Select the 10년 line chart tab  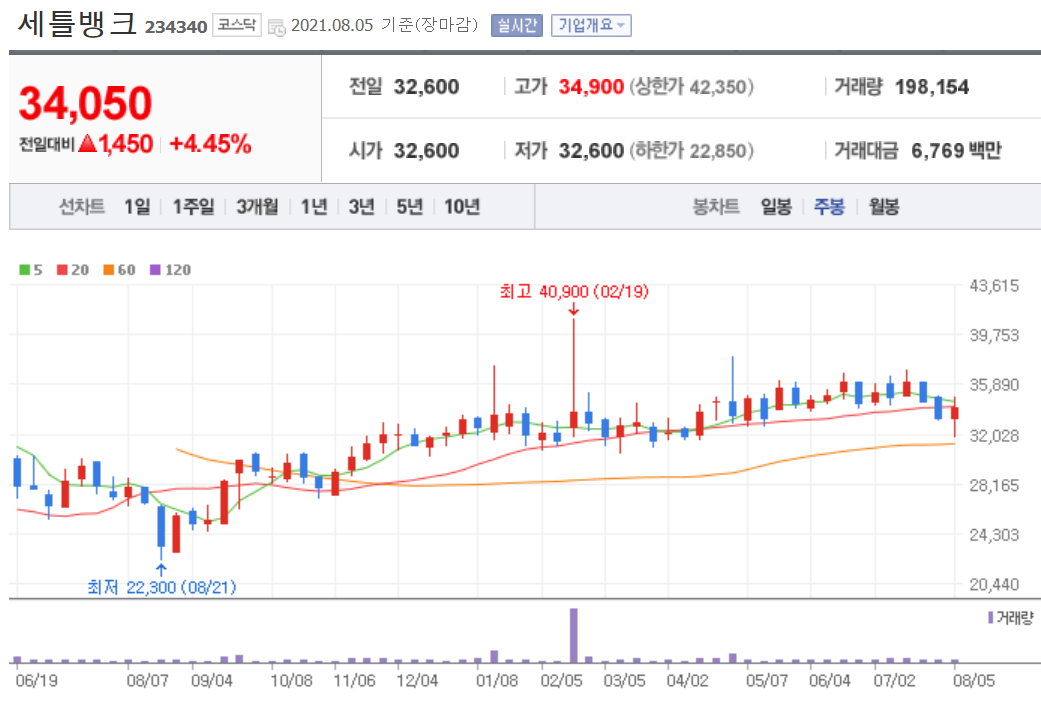tap(462, 207)
